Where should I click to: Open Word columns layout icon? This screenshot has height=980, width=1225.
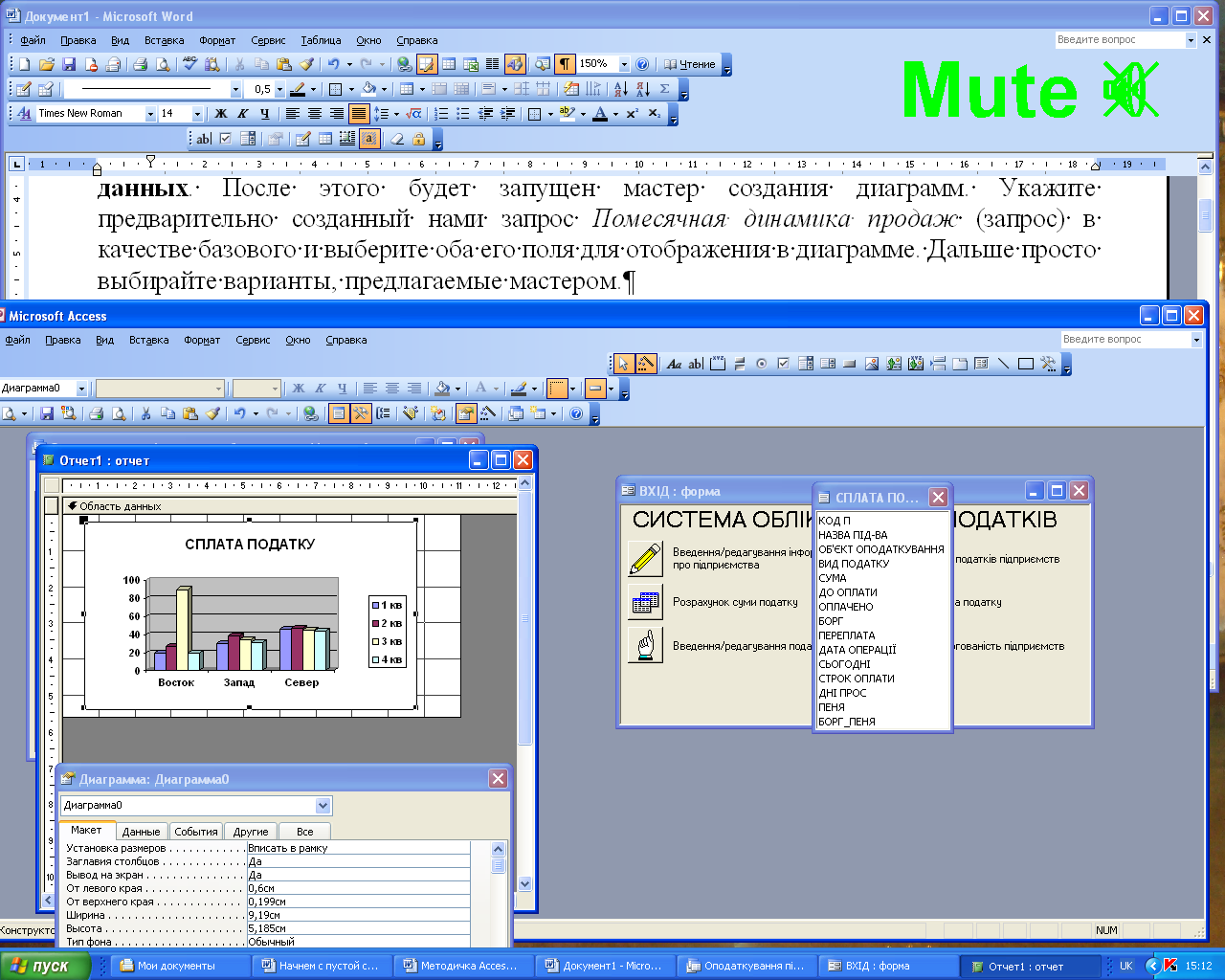coord(492,64)
